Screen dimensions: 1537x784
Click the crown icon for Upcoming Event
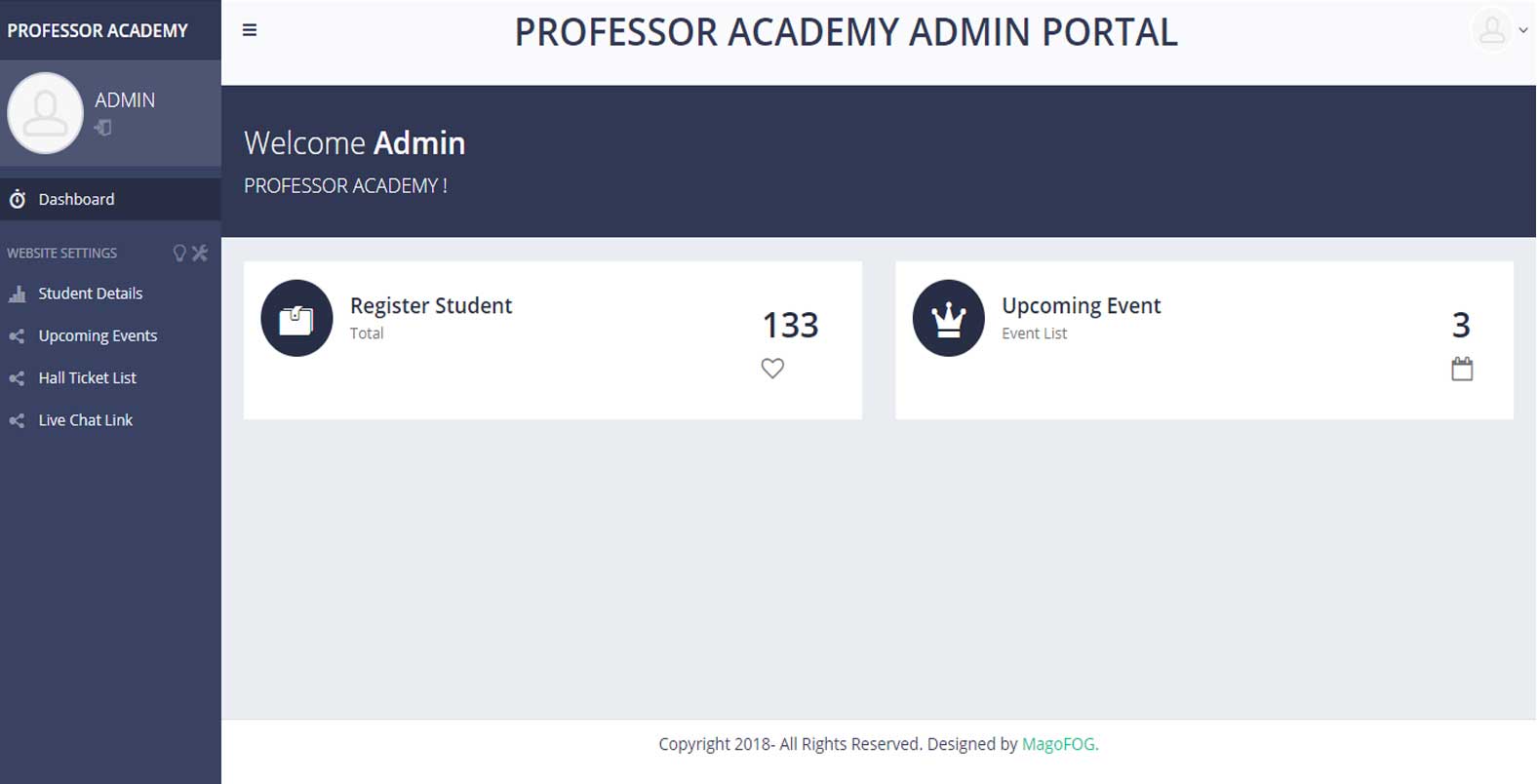(x=949, y=318)
